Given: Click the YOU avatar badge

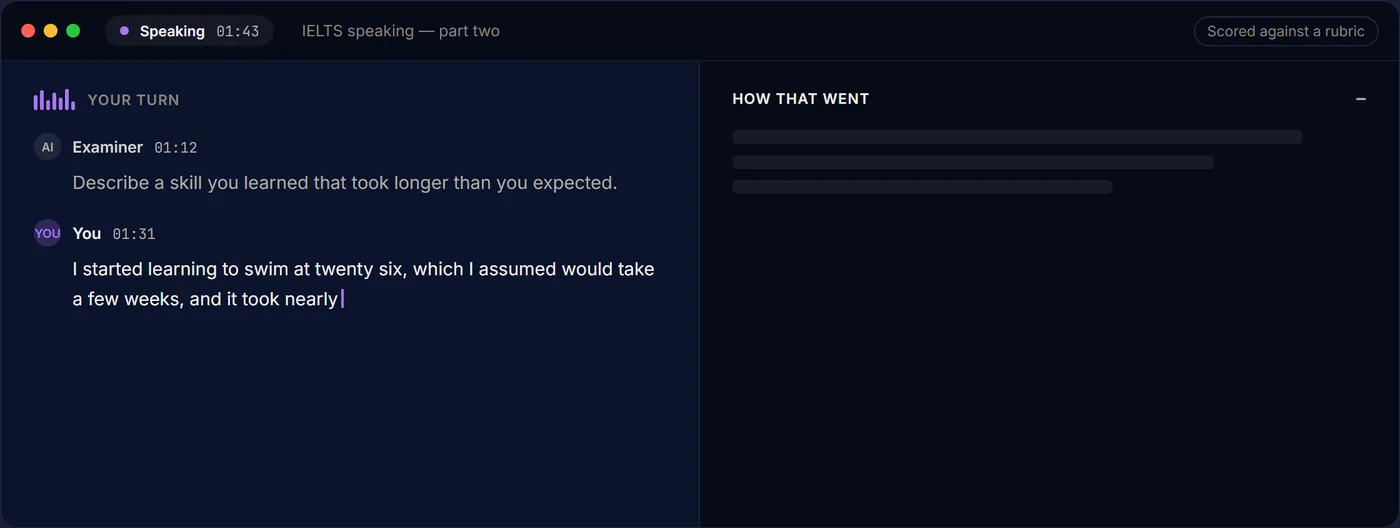Looking at the screenshot, I should [47, 233].
